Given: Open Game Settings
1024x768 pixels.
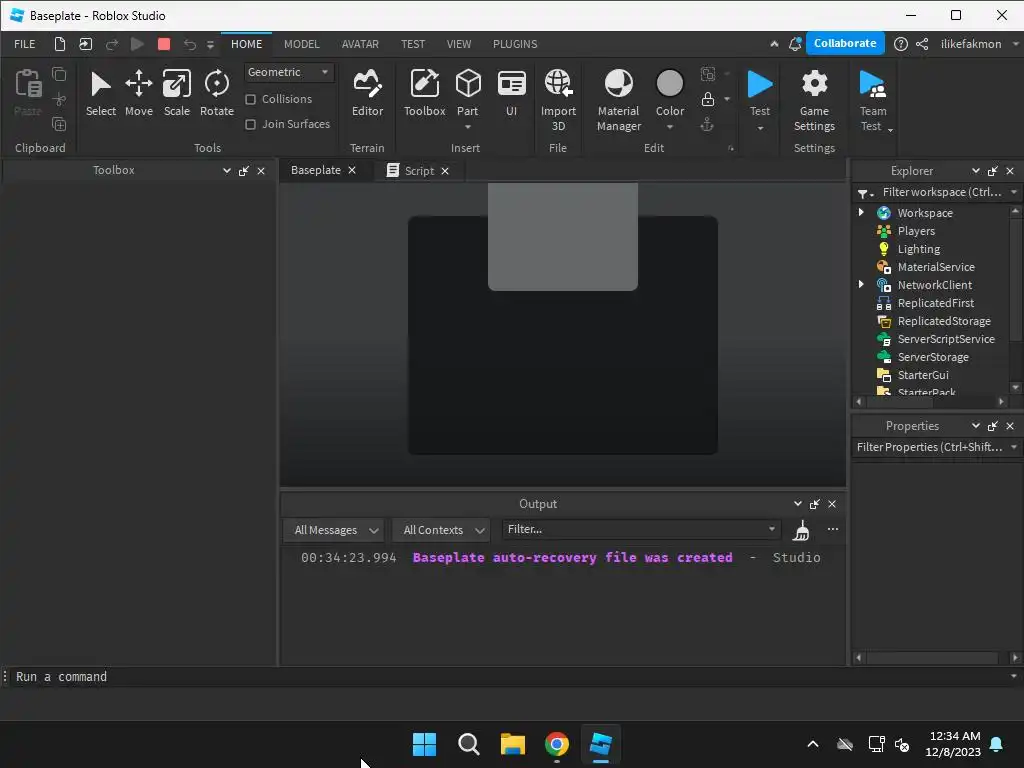Looking at the screenshot, I should (814, 101).
